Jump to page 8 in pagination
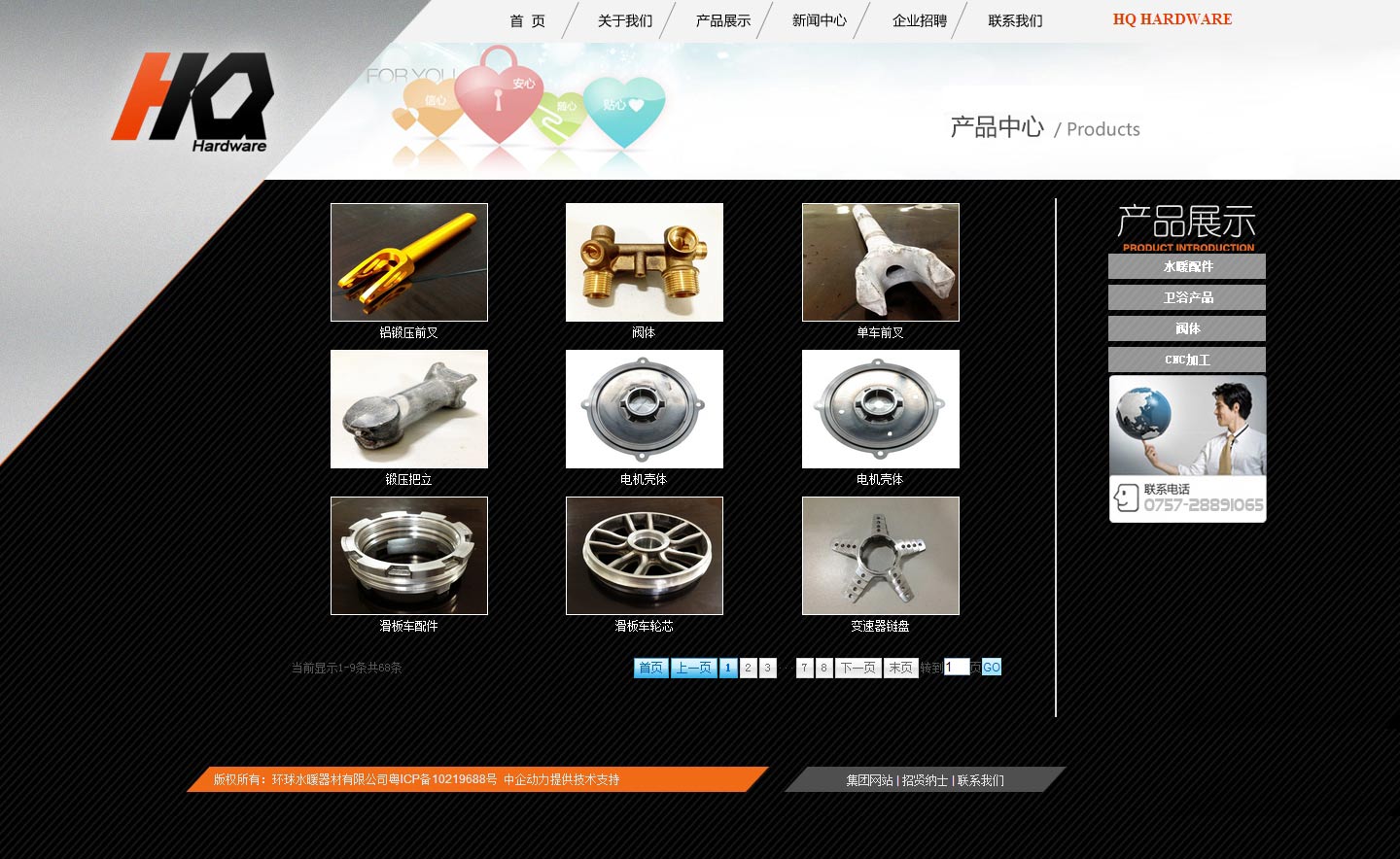 [x=823, y=668]
